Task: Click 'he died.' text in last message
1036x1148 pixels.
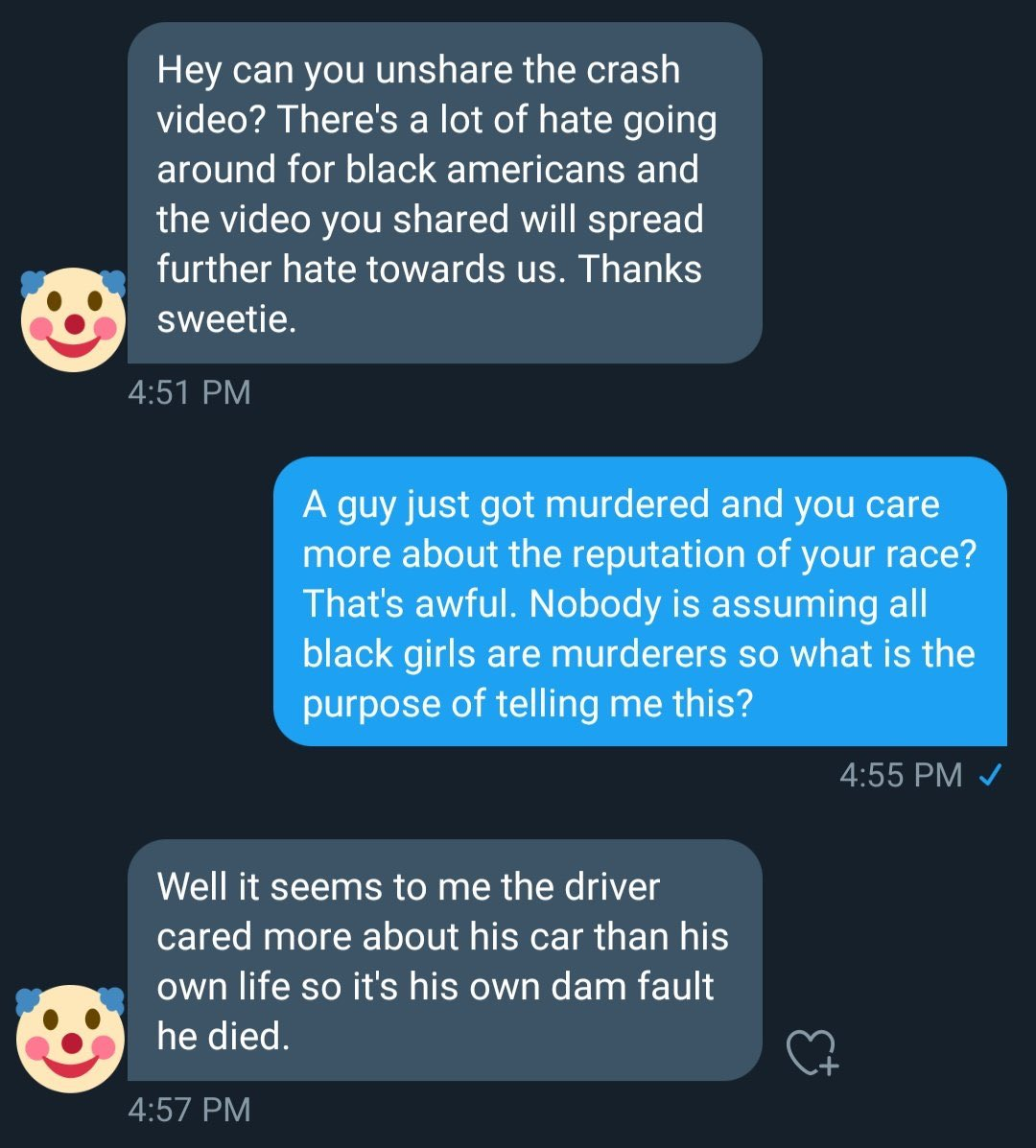Action: 224,1037
